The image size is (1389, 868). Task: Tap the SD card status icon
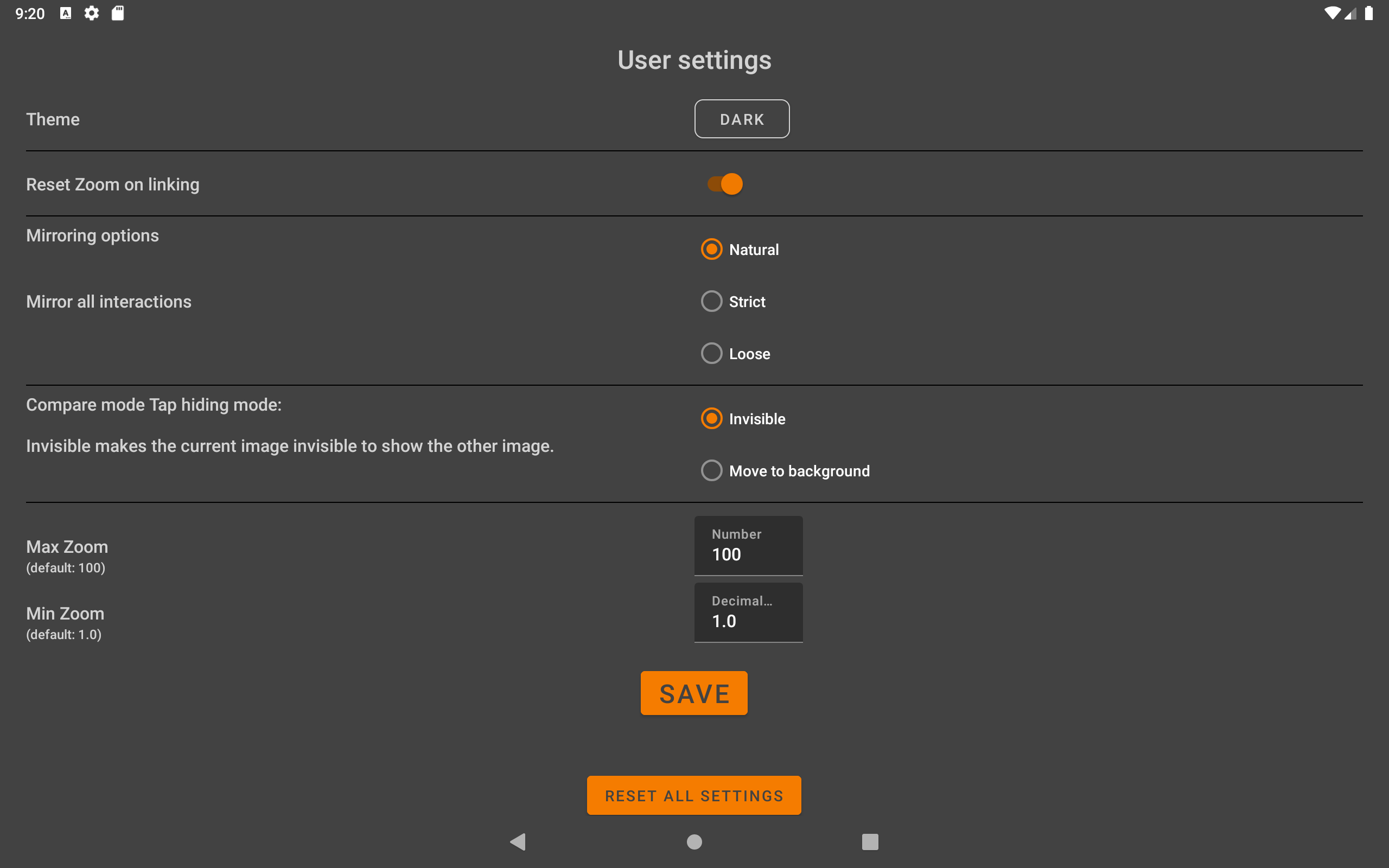[x=118, y=13]
